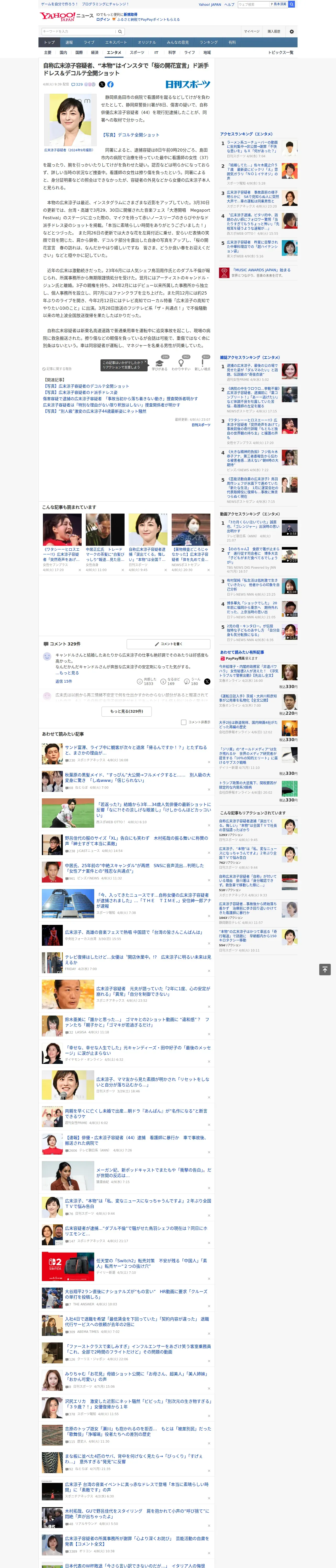Open settings gear icon in header
This screenshot has height=1568, width=336.
(292, 32)
